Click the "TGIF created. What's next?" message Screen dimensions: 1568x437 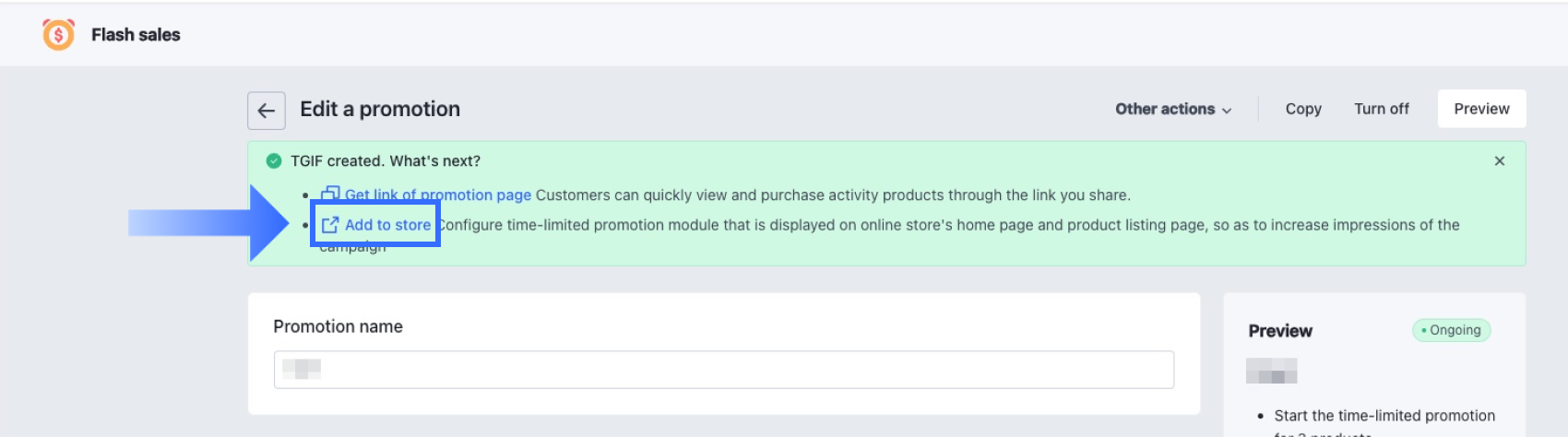pos(386,161)
